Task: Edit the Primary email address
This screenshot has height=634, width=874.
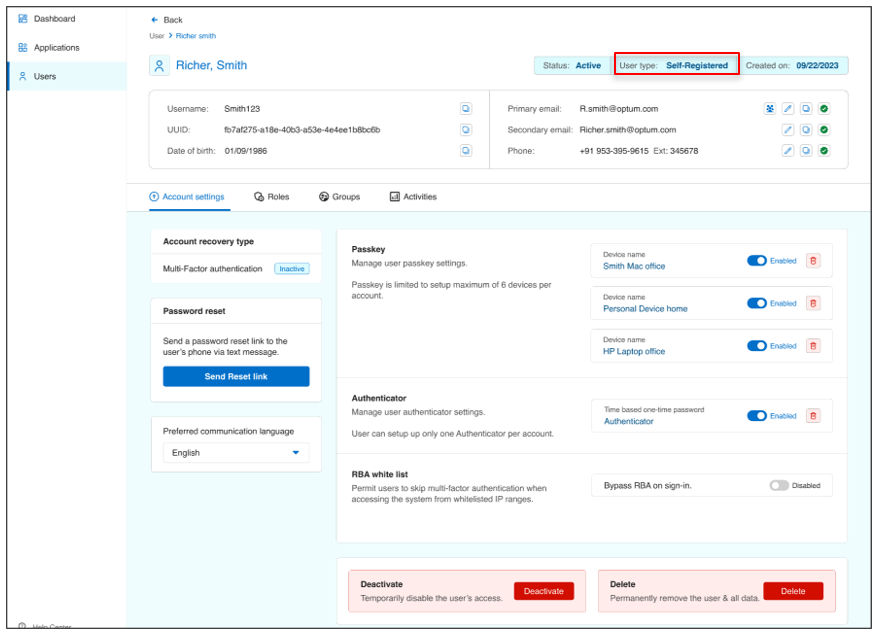Action: (x=788, y=109)
